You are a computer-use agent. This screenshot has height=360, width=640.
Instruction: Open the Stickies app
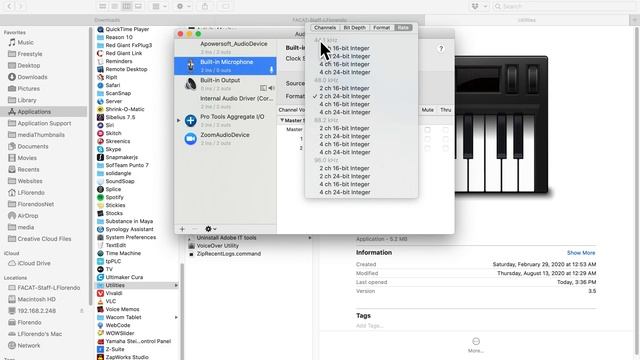(111, 205)
